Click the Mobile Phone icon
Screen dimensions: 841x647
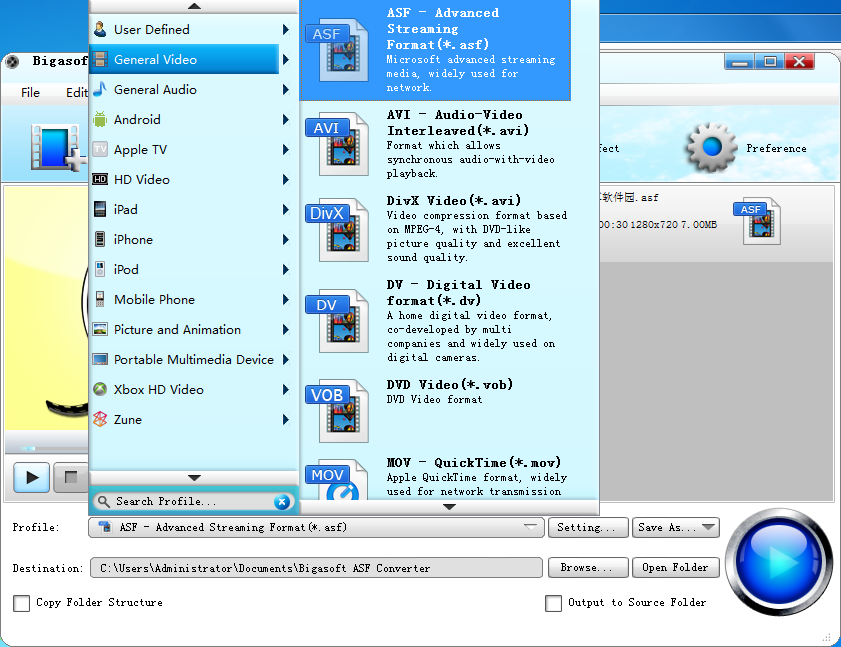point(100,299)
